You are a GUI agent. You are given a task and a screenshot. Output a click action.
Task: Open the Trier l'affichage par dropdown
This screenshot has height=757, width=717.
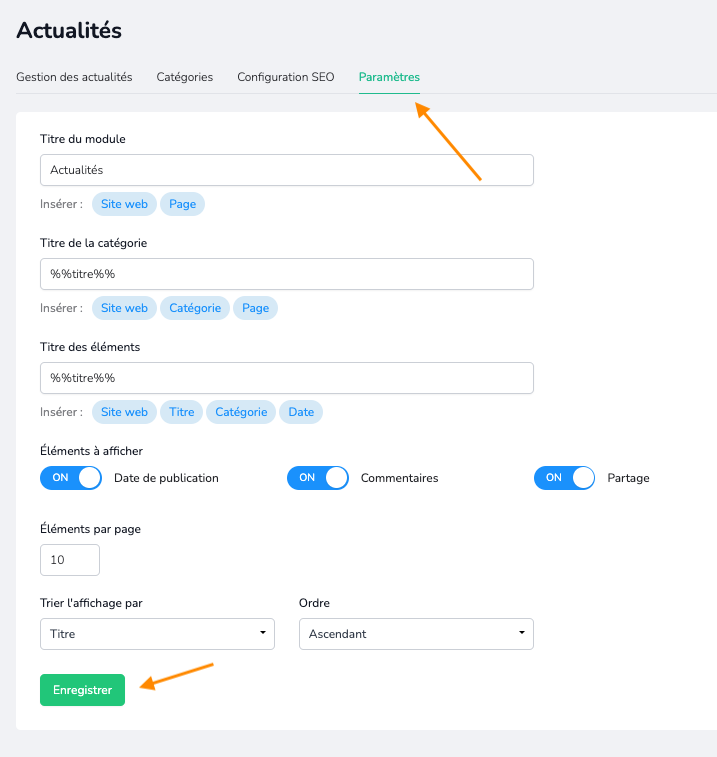(x=157, y=634)
